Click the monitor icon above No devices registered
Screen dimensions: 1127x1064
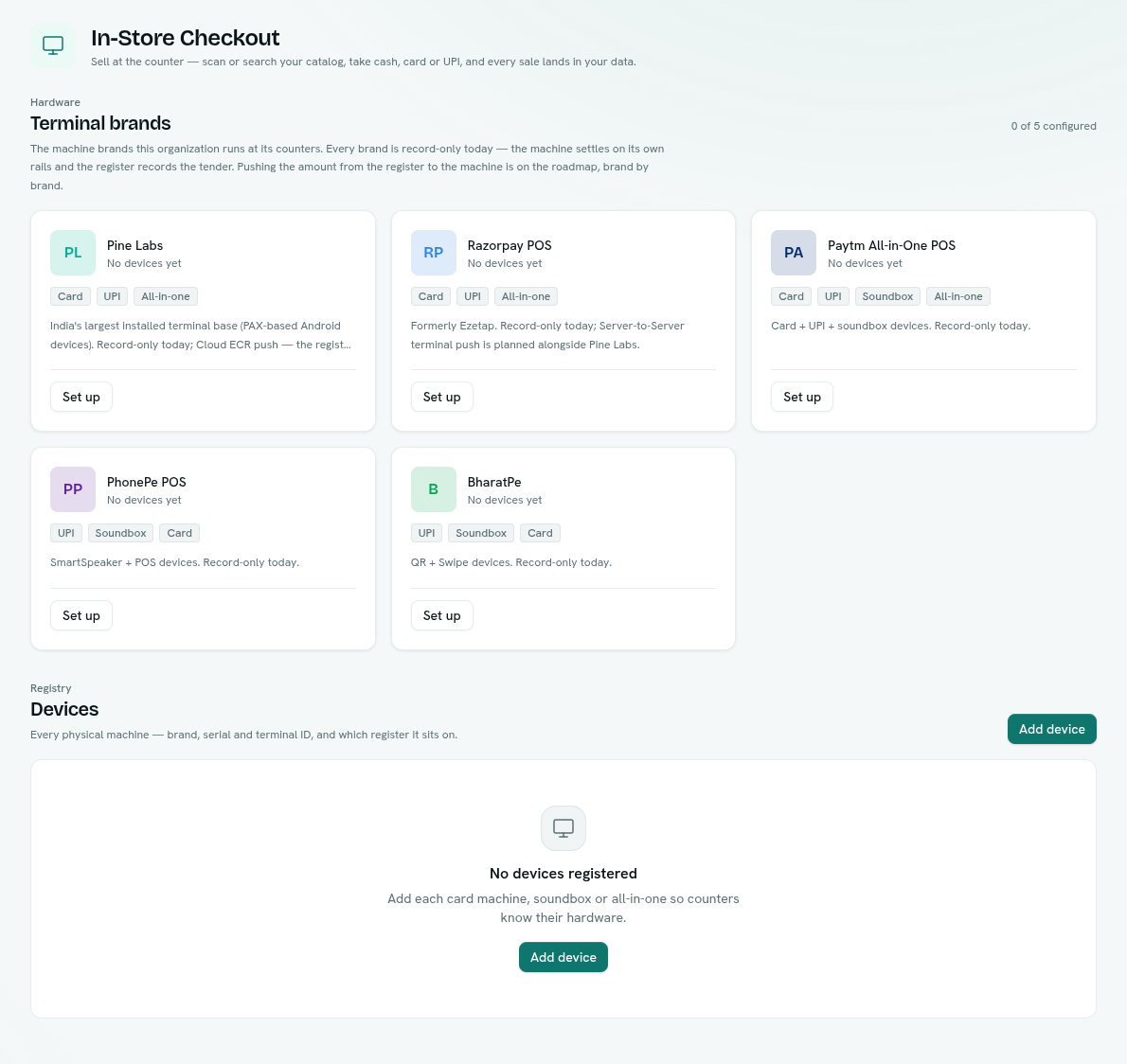pyautogui.click(x=563, y=827)
